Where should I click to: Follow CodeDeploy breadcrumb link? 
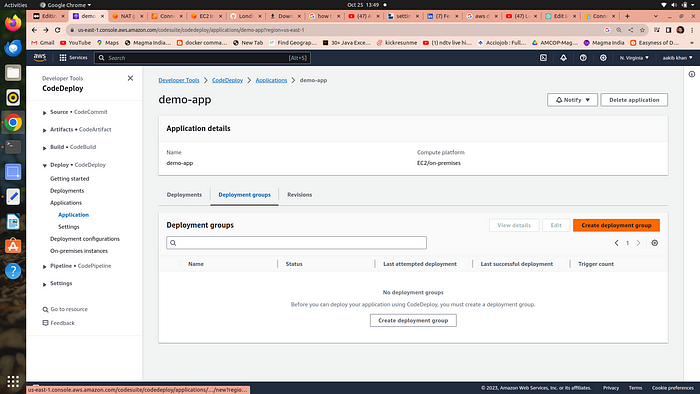click(x=227, y=80)
